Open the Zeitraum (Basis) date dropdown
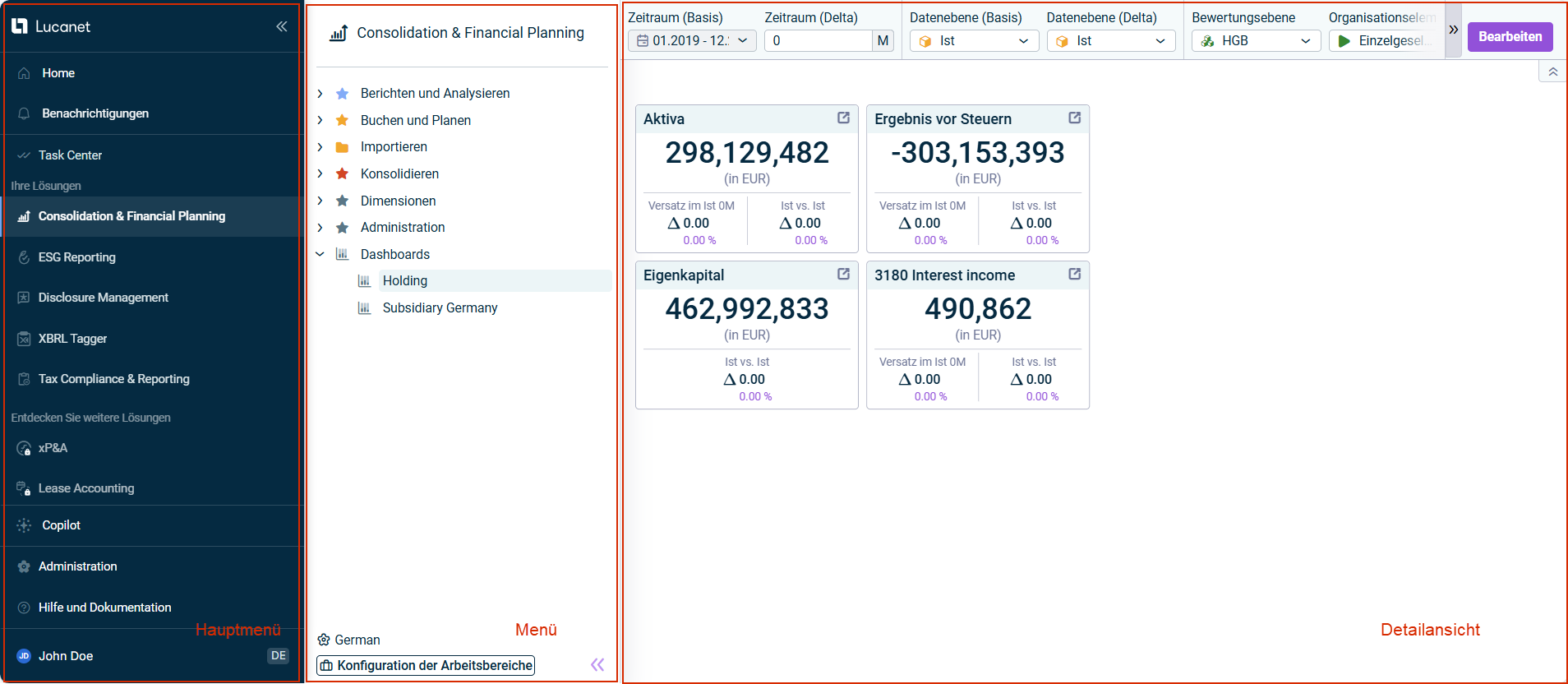 tap(692, 40)
